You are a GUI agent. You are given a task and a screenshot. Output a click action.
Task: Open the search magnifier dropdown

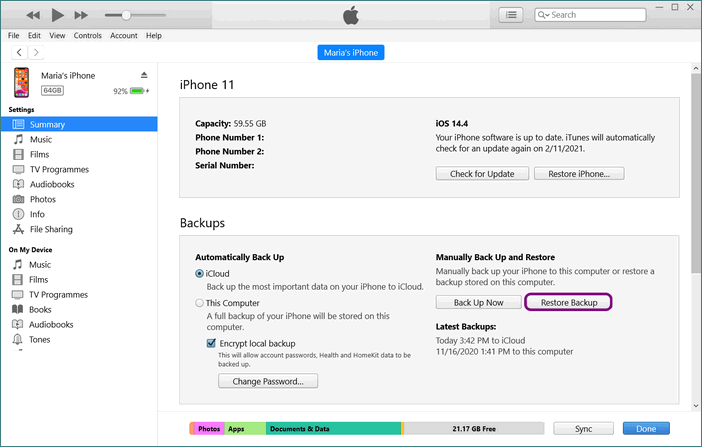point(543,15)
